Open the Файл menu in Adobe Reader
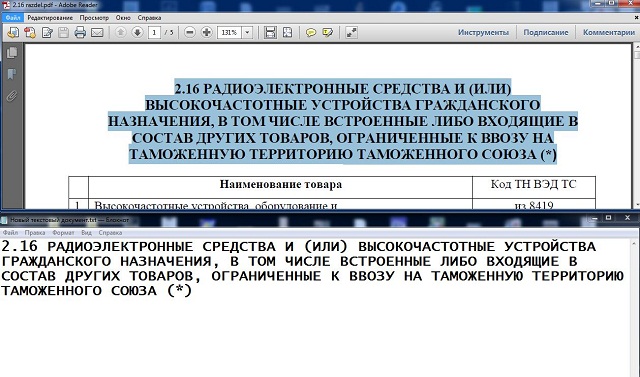Image resolution: width=640 pixels, height=377 pixels. pos(13,18)
